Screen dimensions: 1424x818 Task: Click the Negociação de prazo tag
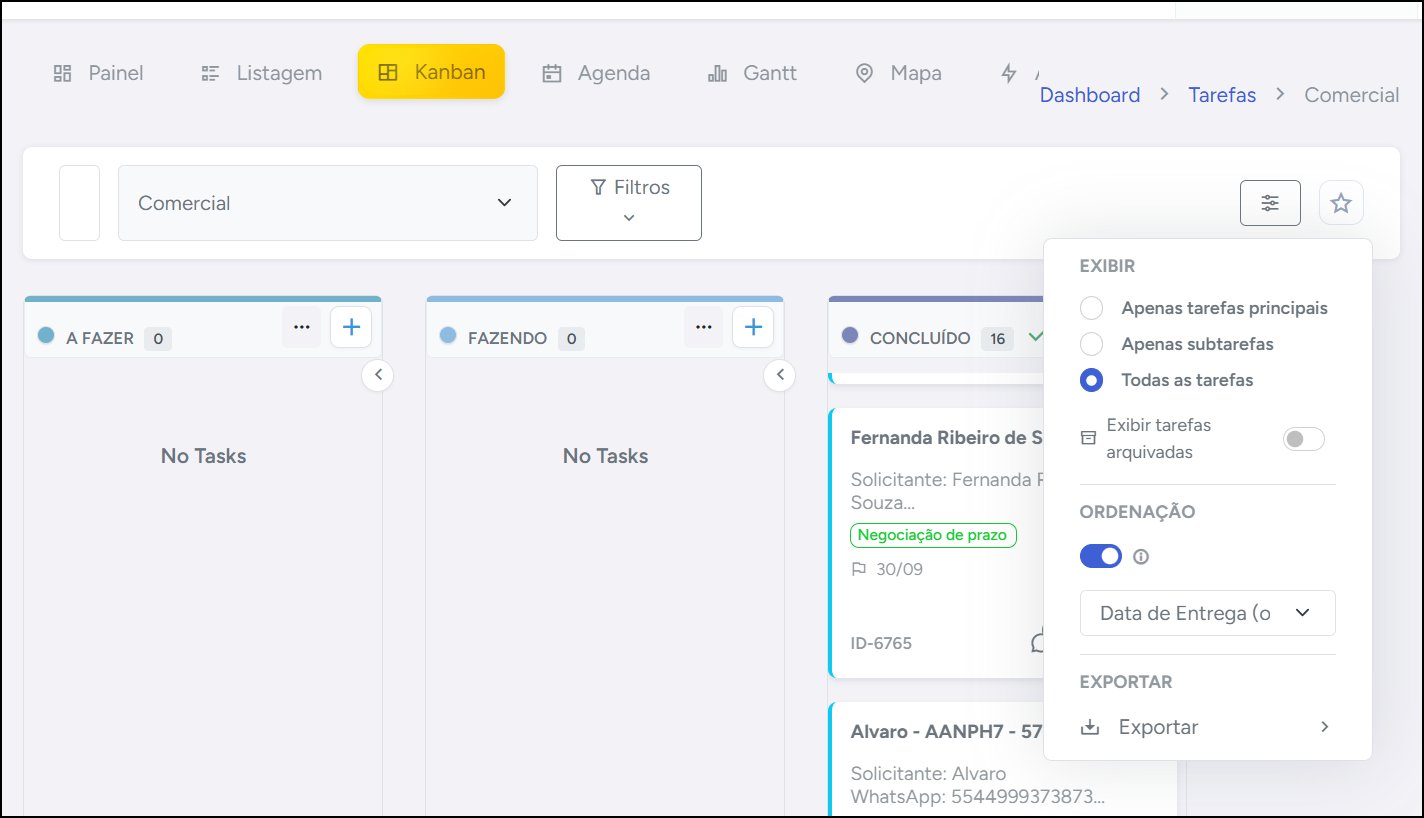coord(933,535)
